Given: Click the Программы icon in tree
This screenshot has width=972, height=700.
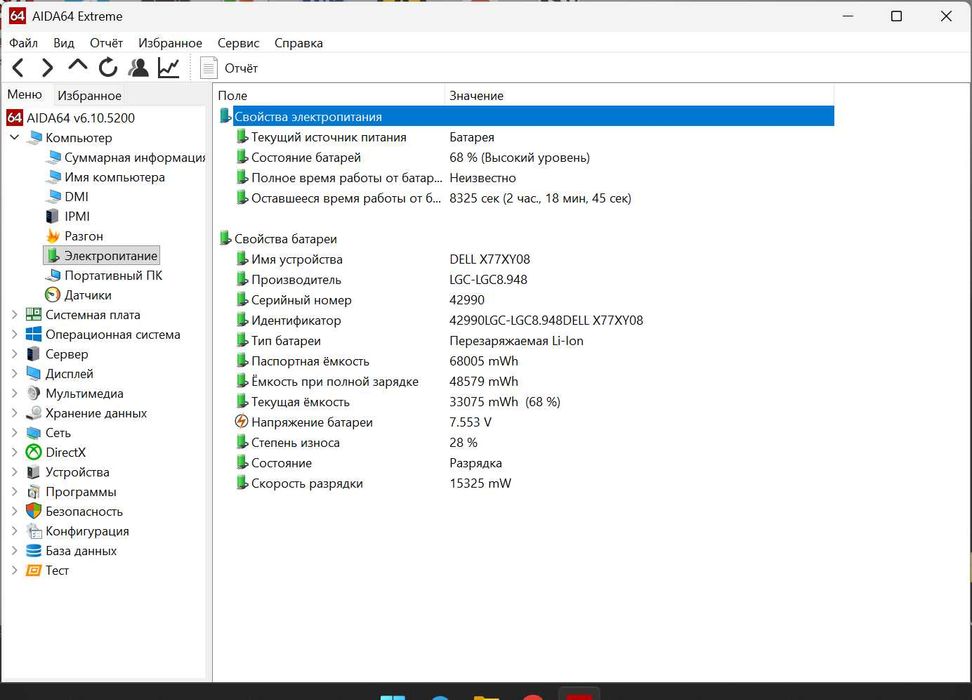Looking at the screenshot, I should [x=33, y=492].
